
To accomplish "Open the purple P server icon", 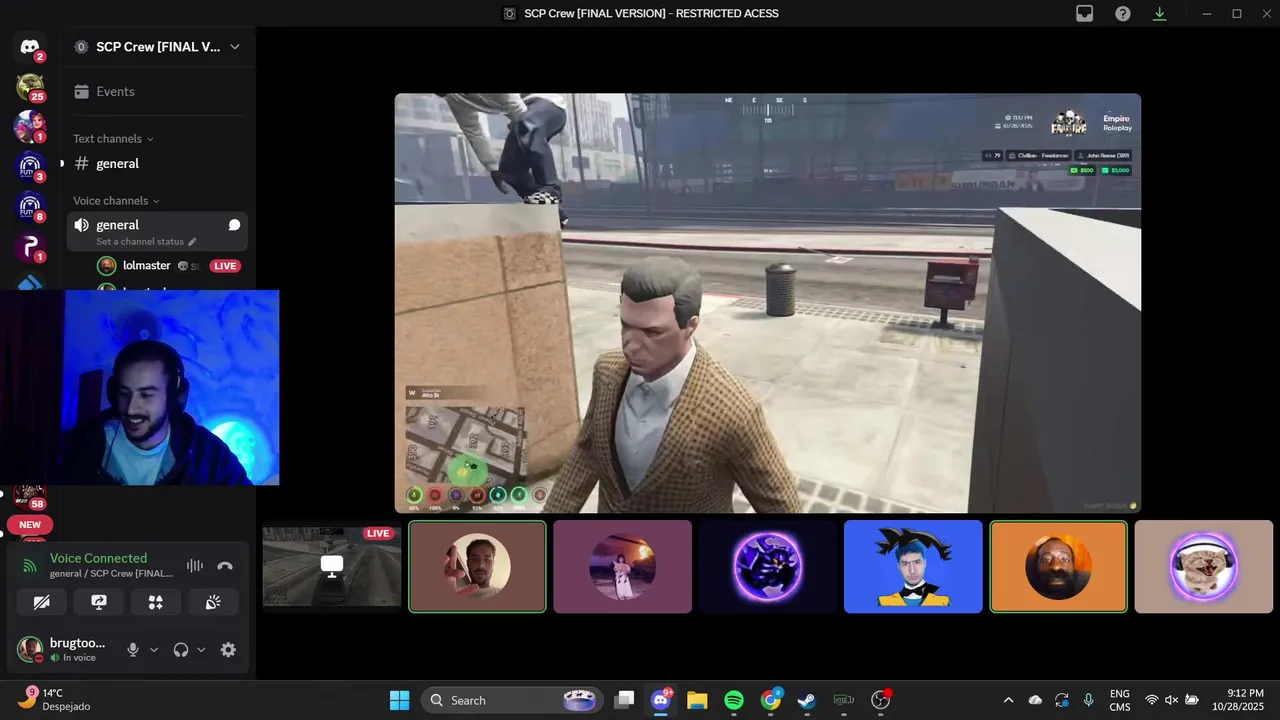I will point(30,247).
